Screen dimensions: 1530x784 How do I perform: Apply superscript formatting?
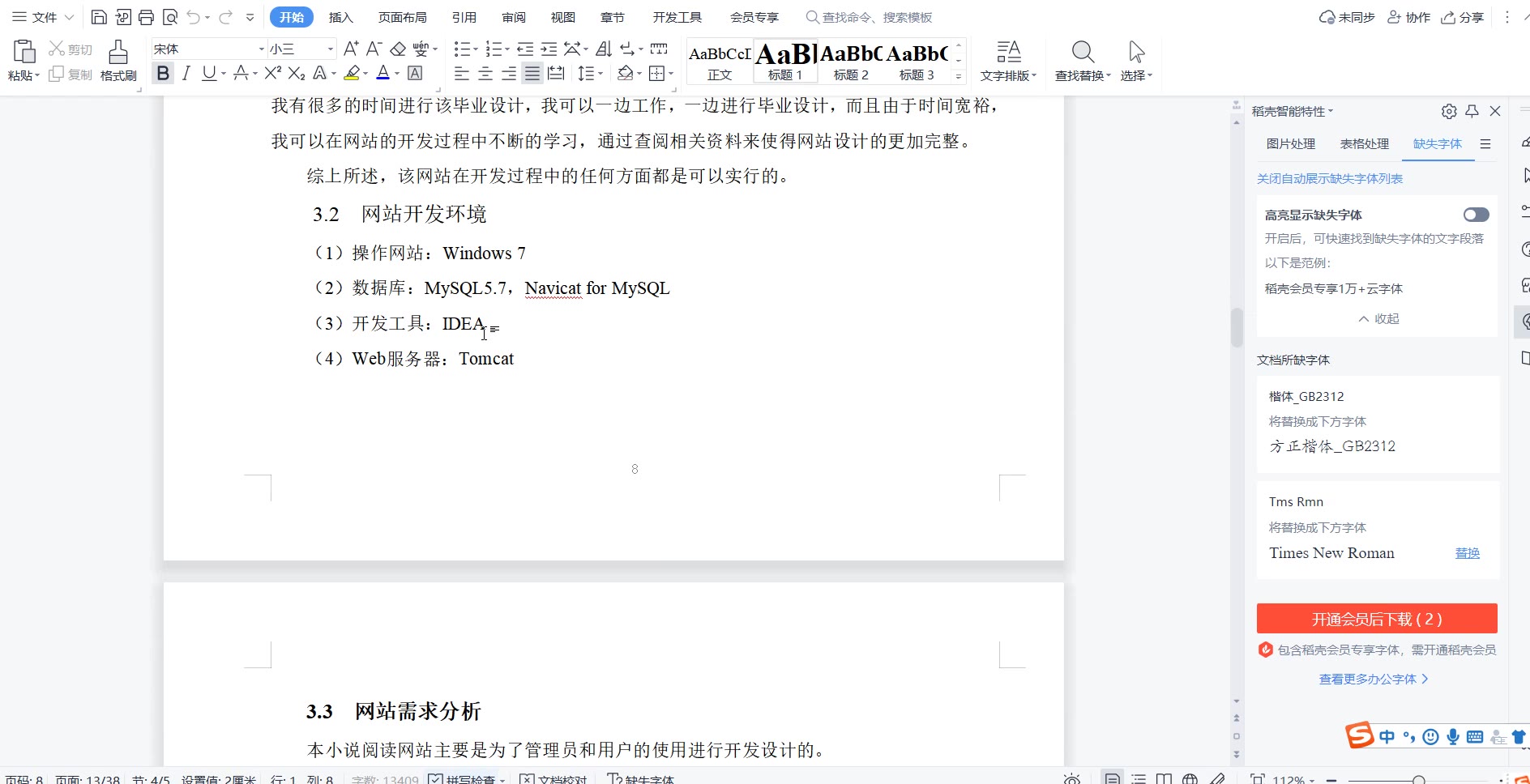click(x=273, y=74)
